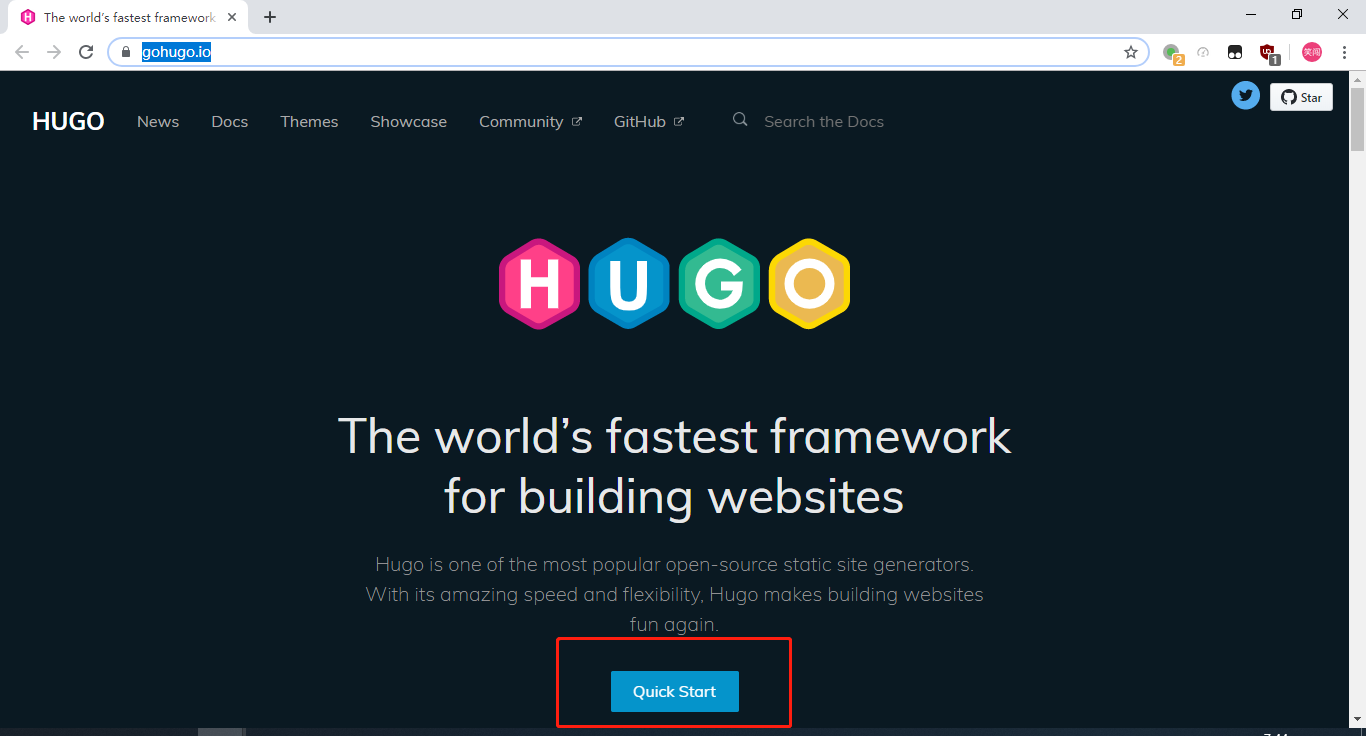Click the paragraph starting Hugo is one of

(x=675, y=594)
